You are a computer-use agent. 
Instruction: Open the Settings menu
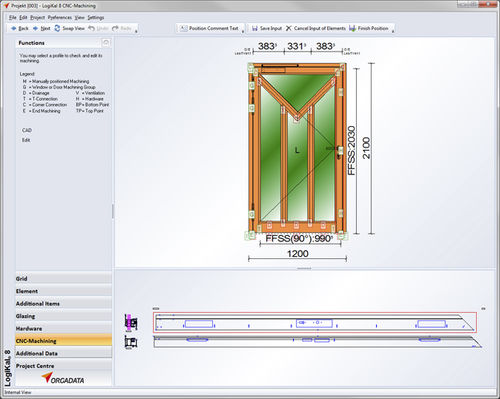96,17
